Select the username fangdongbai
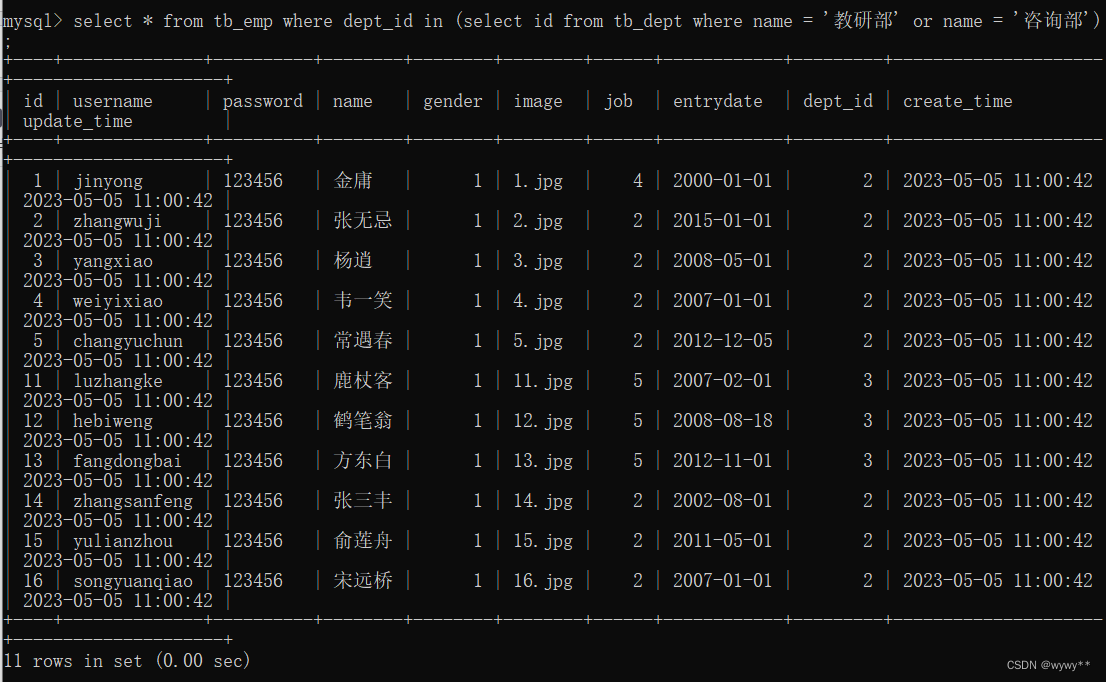Screen dimensions: 1106x682 127,461
